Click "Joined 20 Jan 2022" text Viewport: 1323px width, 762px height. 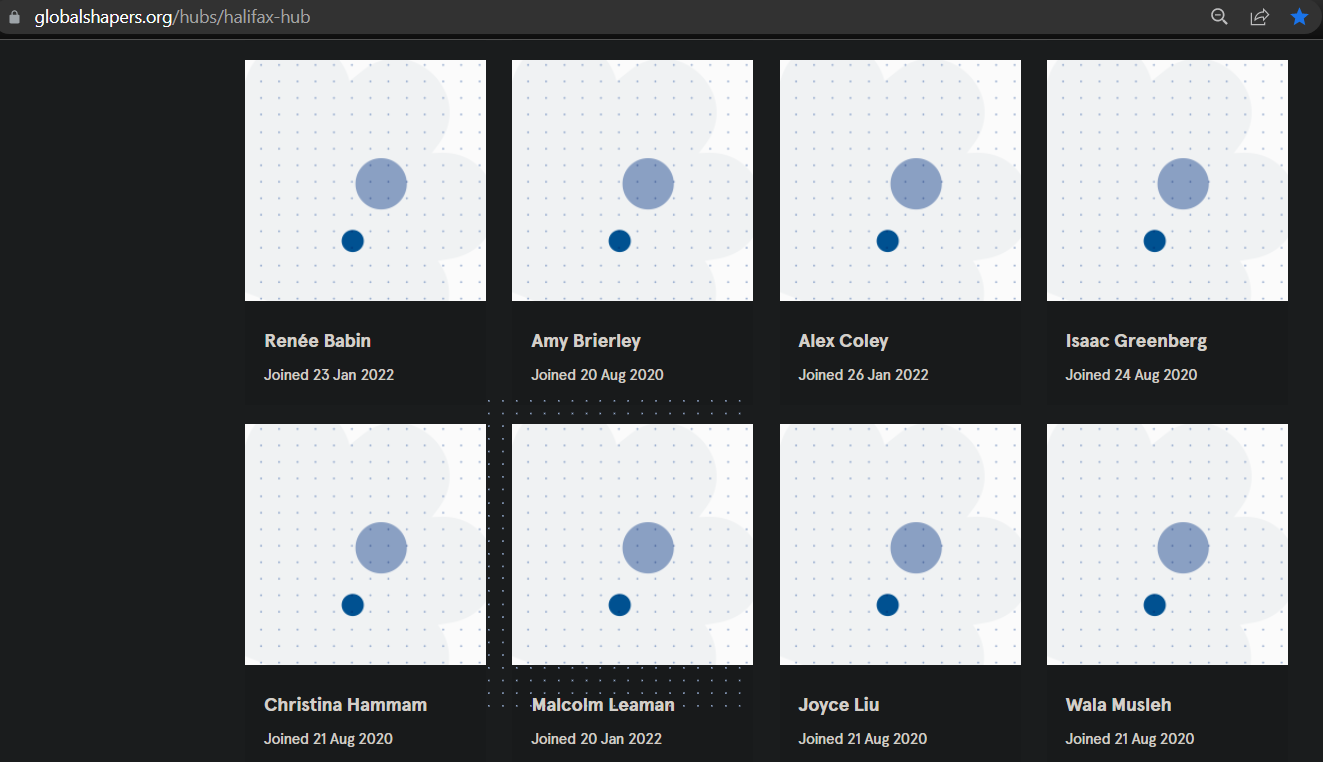(596, 739)
